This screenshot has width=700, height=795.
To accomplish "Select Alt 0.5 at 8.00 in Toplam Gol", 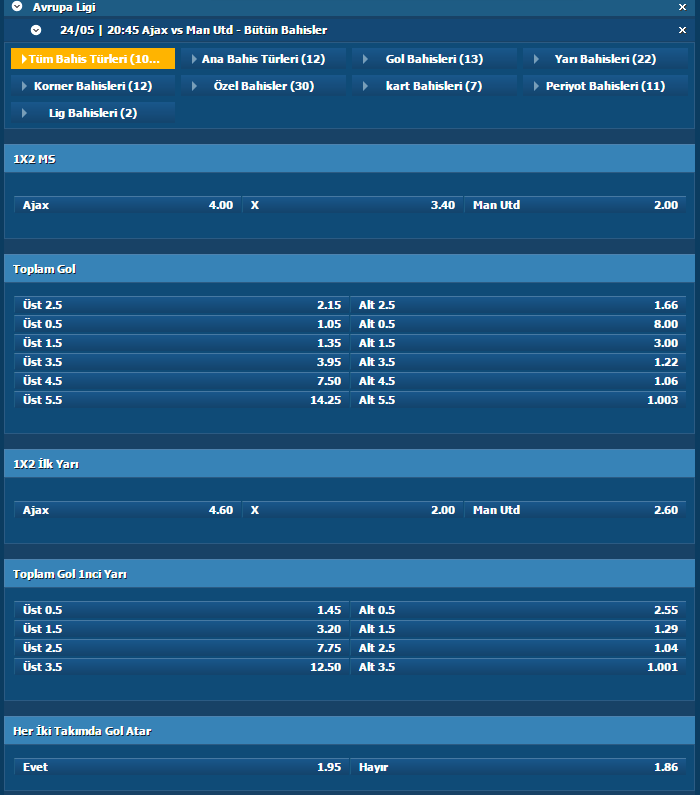I will [518, 324].
